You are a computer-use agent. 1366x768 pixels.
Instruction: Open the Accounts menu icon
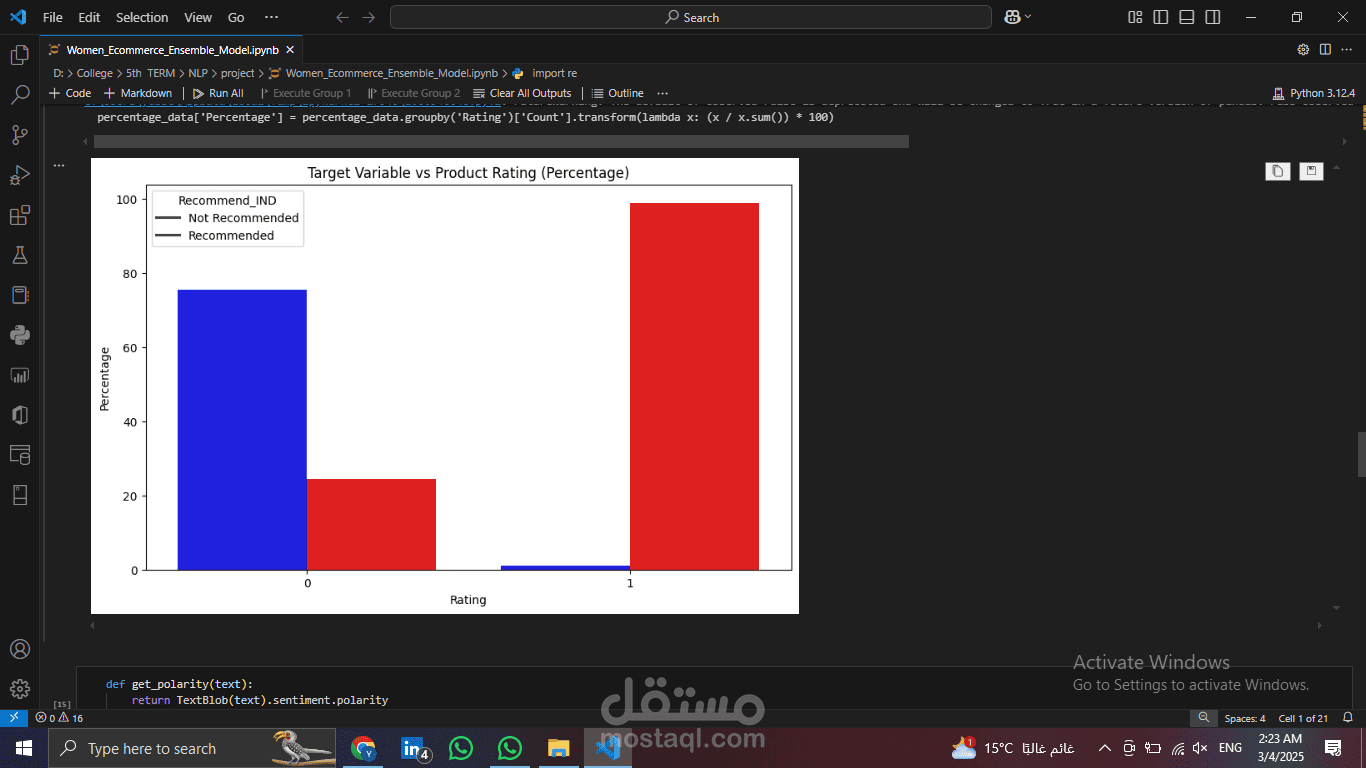pos(19,649)
